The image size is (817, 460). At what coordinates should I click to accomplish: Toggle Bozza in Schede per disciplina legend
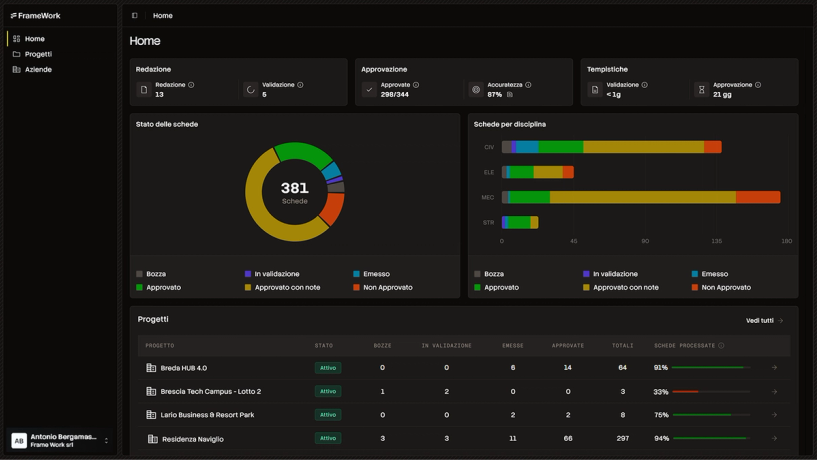[x=489, y=274]
